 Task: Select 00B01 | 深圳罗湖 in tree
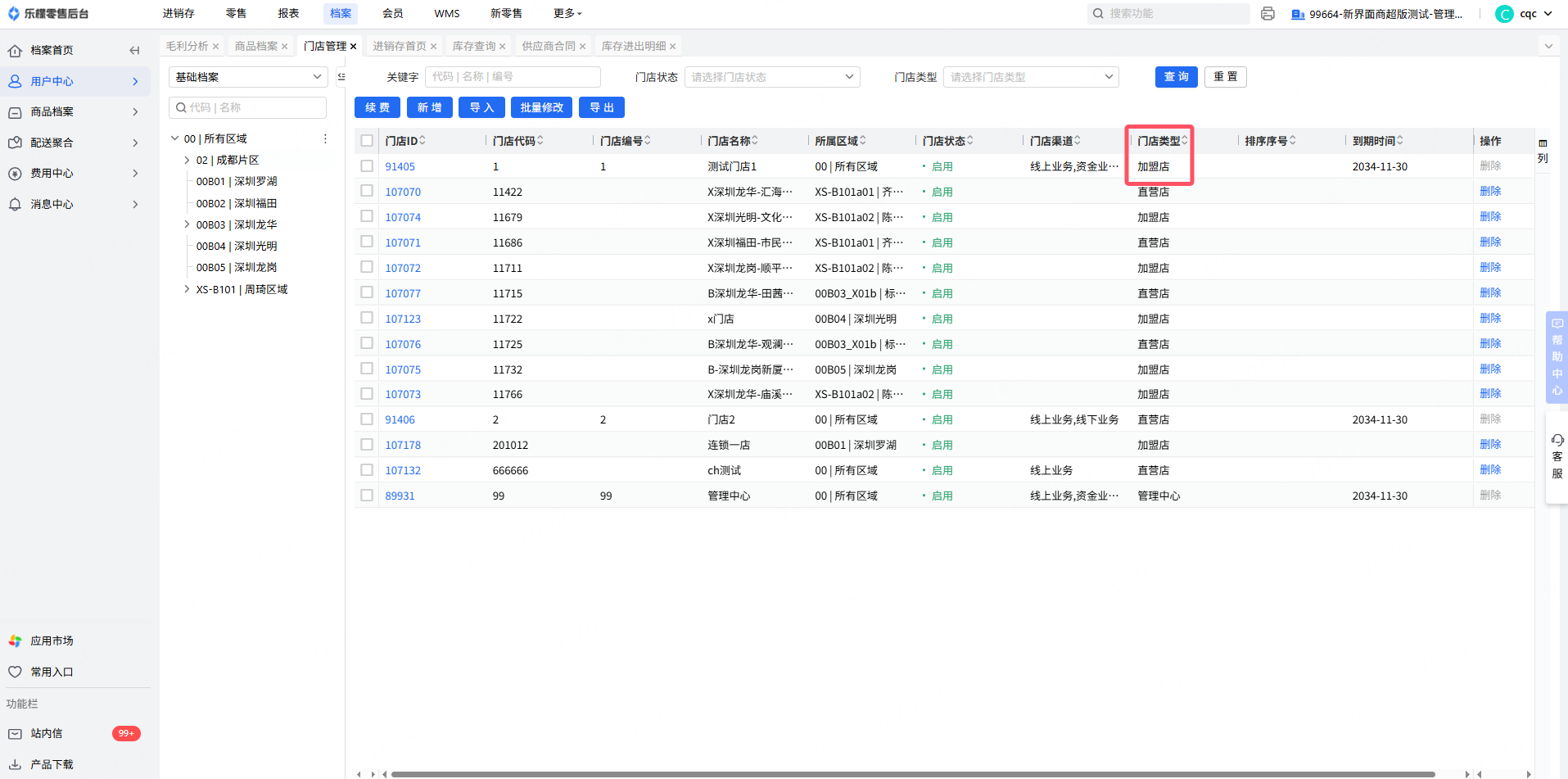237,182
